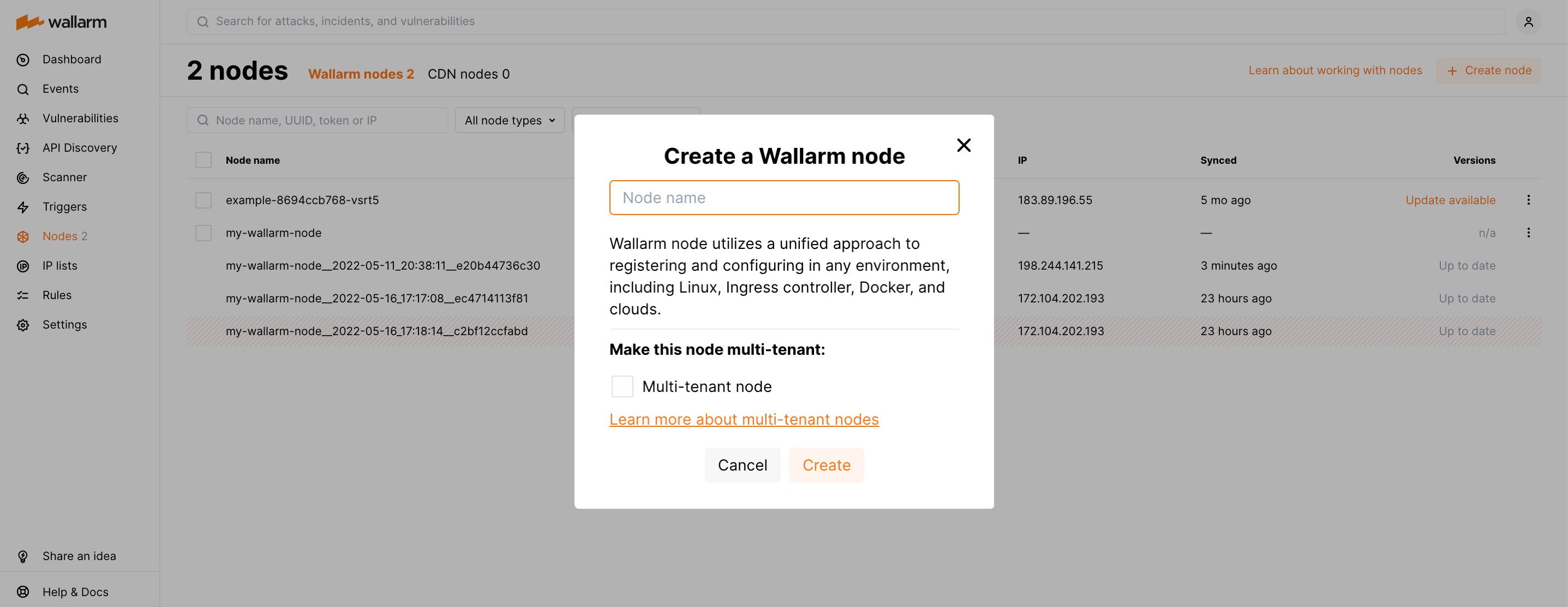Open the Vulnerabilities section

pos(80,118)
